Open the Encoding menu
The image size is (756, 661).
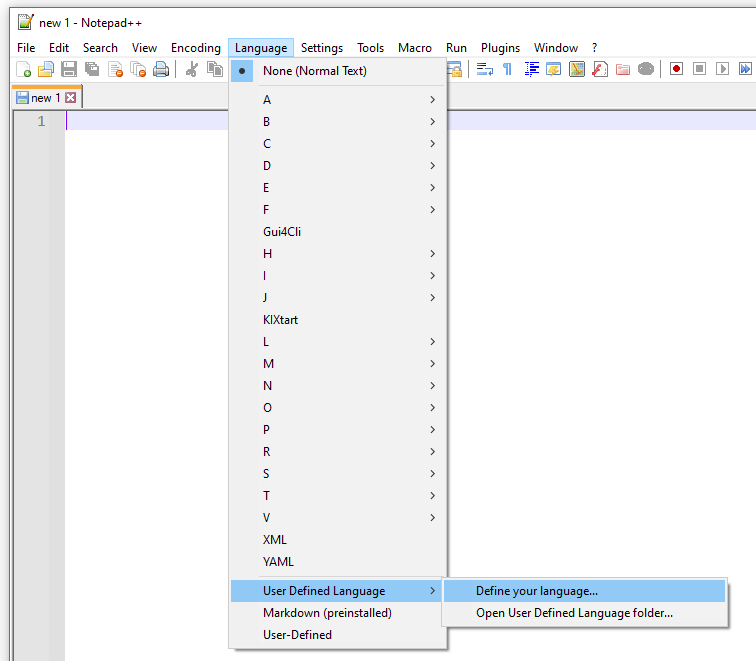(x=196, y=48)
